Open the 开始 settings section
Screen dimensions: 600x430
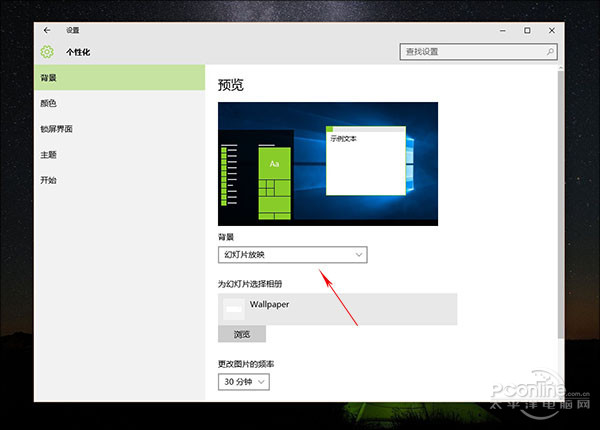[119, 180]
